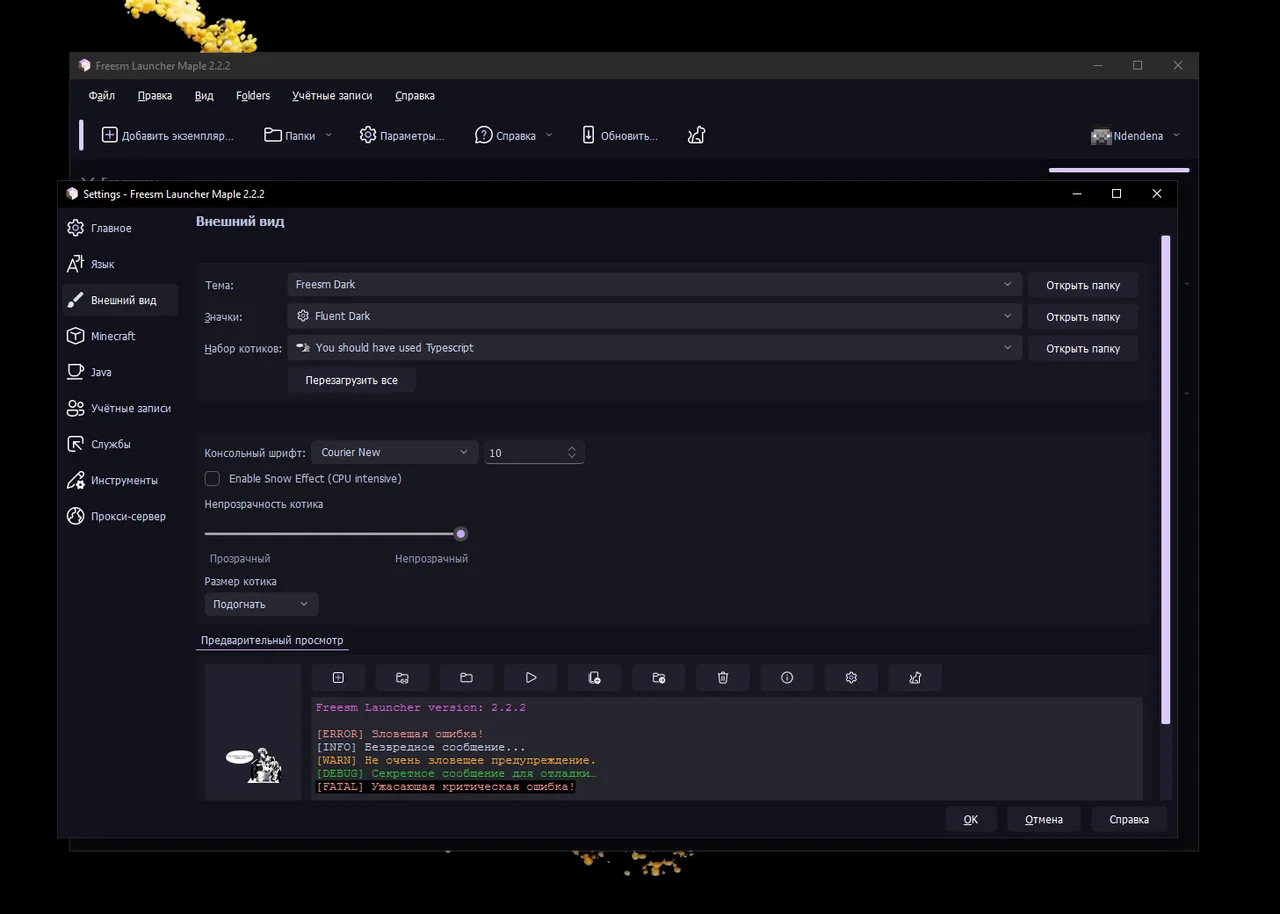The width and height of the screenshot is (1280, 914).
Task: Toggle the cat icon in the main window toolbar
Action: click(697, 135)
